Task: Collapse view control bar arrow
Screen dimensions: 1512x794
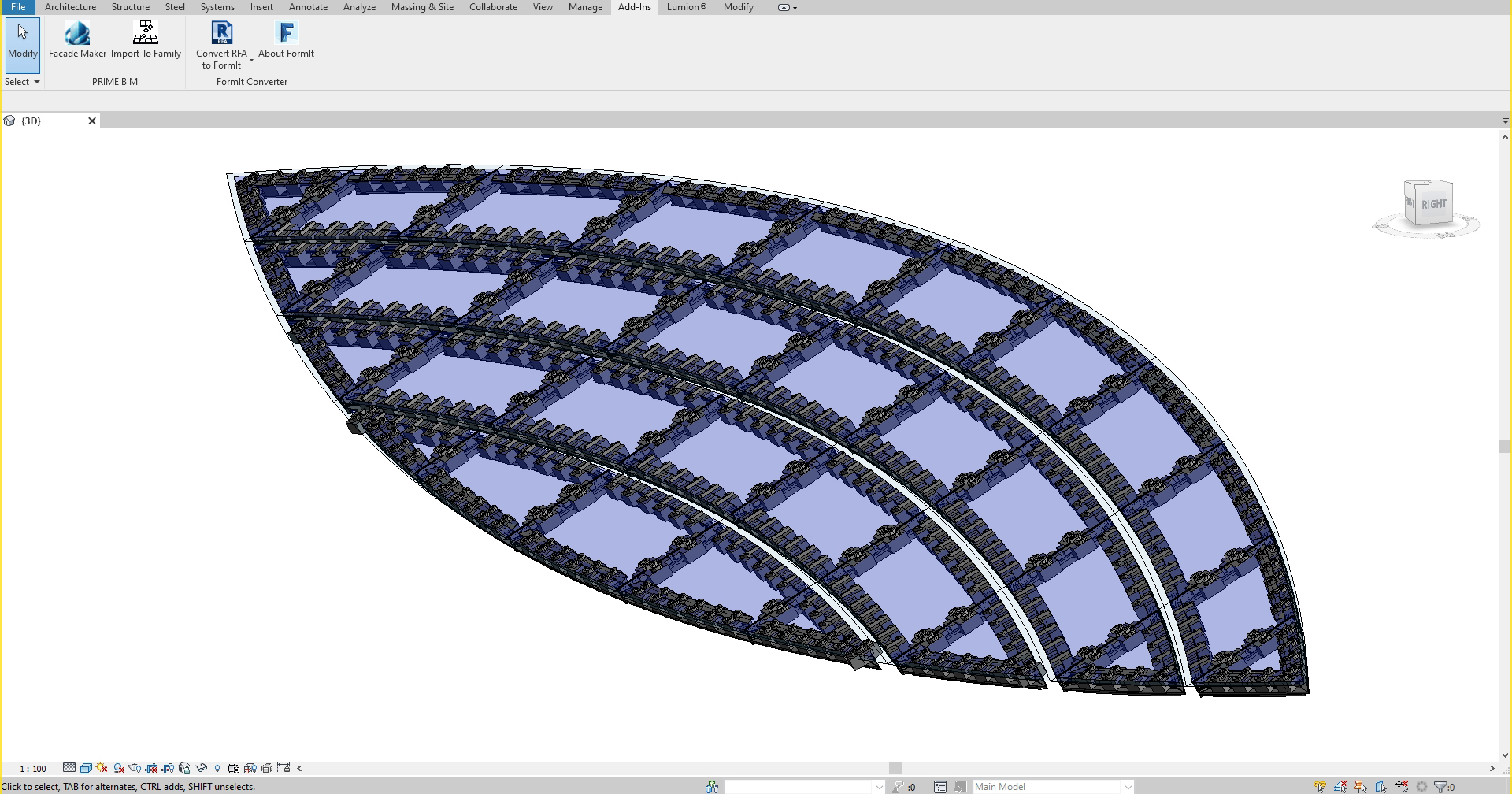Action: 299,768
